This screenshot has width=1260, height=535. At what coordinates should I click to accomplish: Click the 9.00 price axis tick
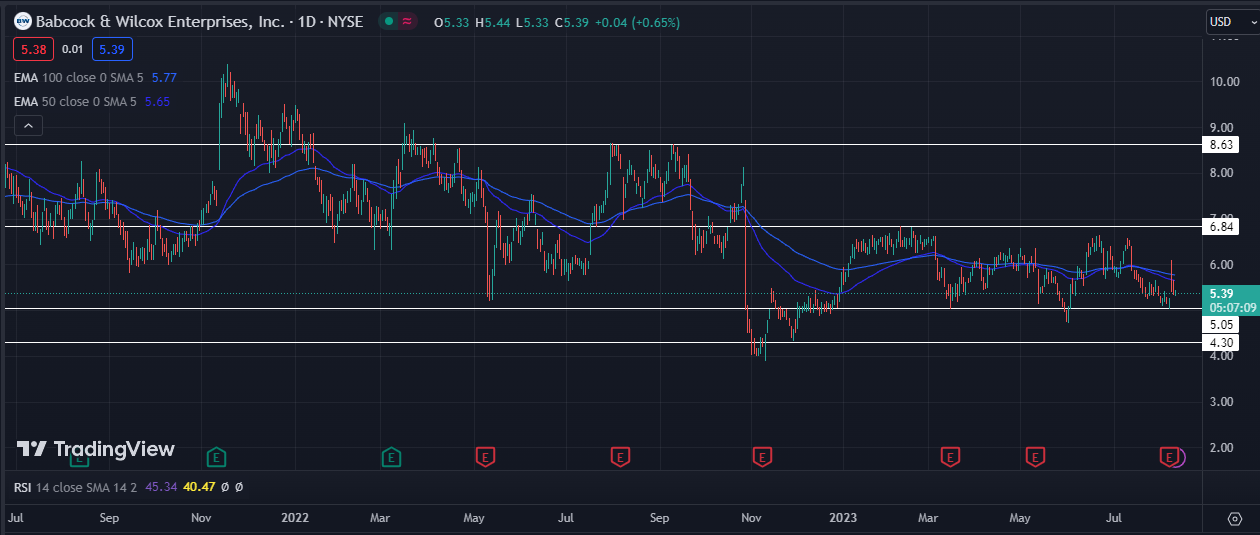point(1224,128)
